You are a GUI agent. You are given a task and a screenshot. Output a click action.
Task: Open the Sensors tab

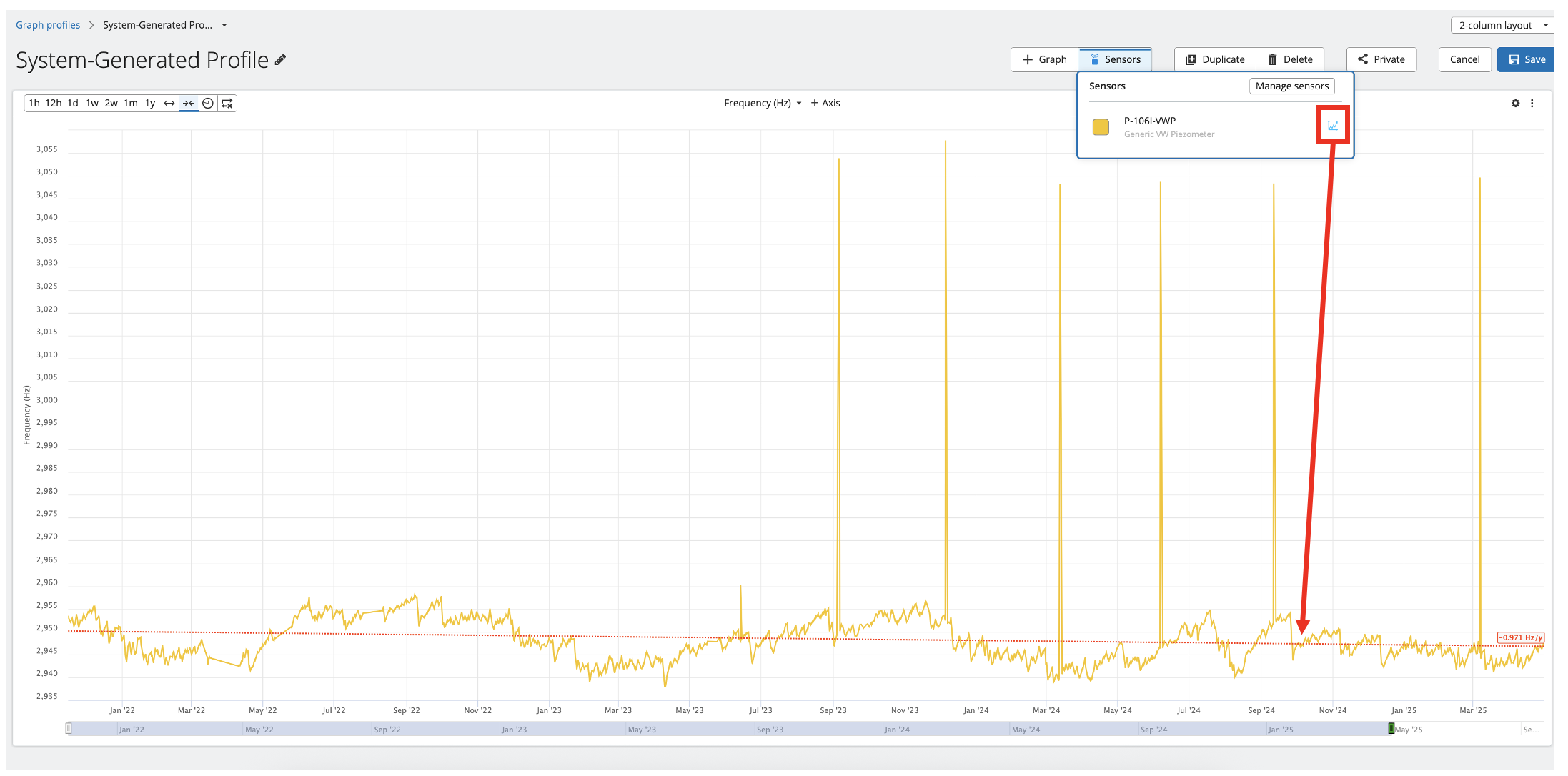pos(1115,60)
